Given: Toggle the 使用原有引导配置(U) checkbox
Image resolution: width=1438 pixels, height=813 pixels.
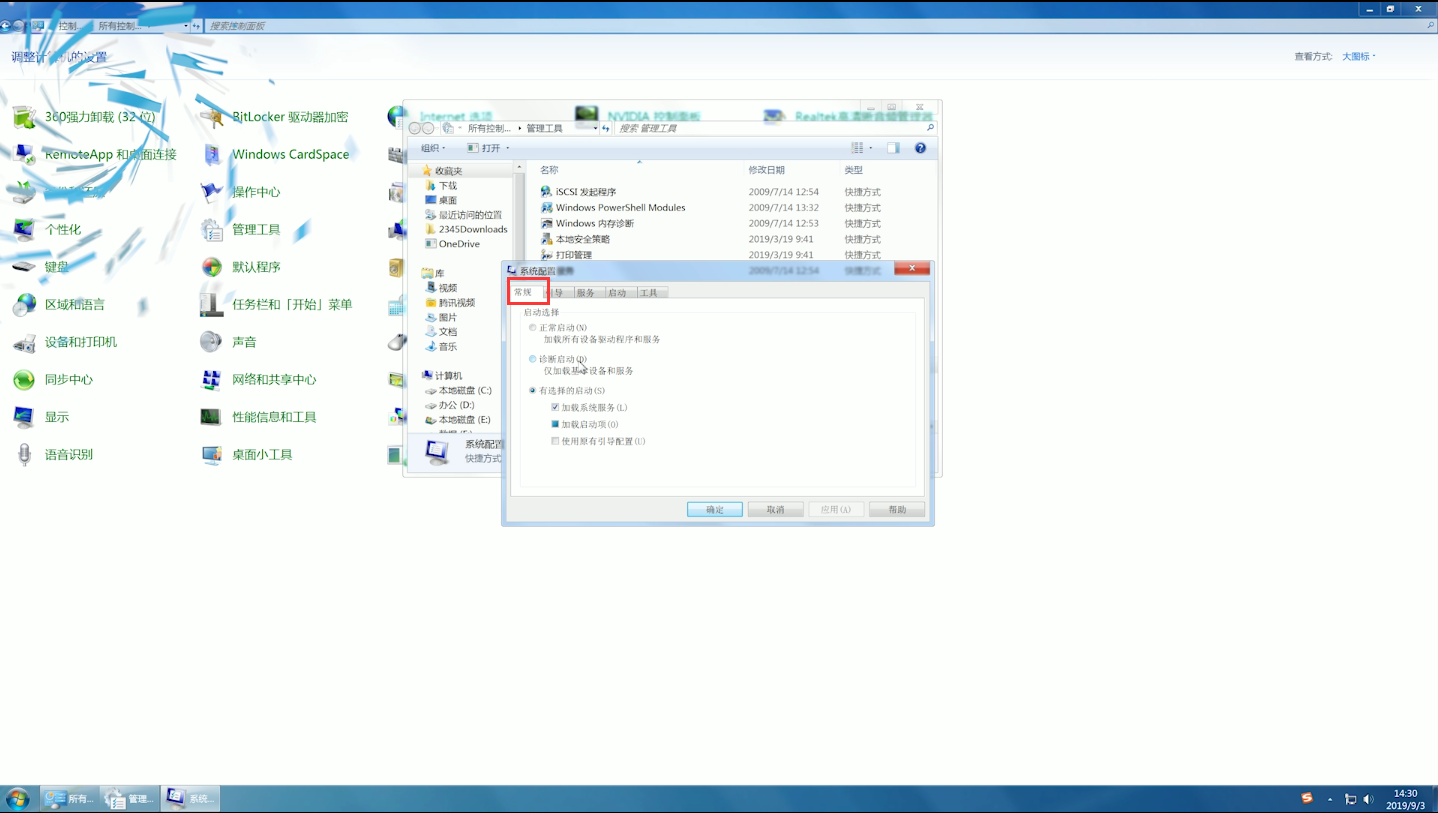Looking at the screenshot, I should [555, 441].
